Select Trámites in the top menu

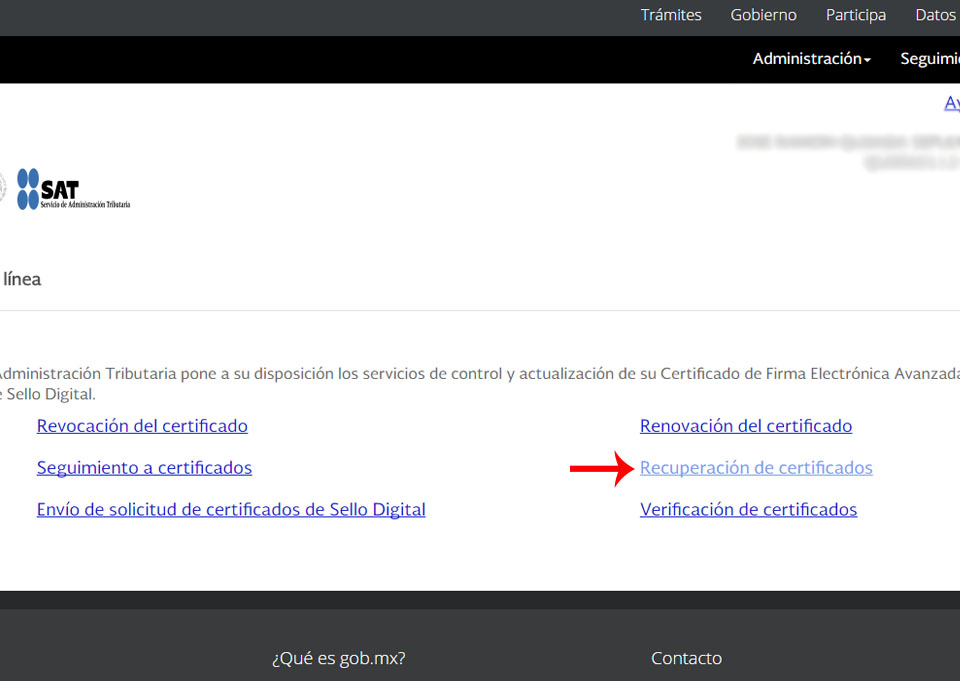pyautogui.click(x=671, y=15)
